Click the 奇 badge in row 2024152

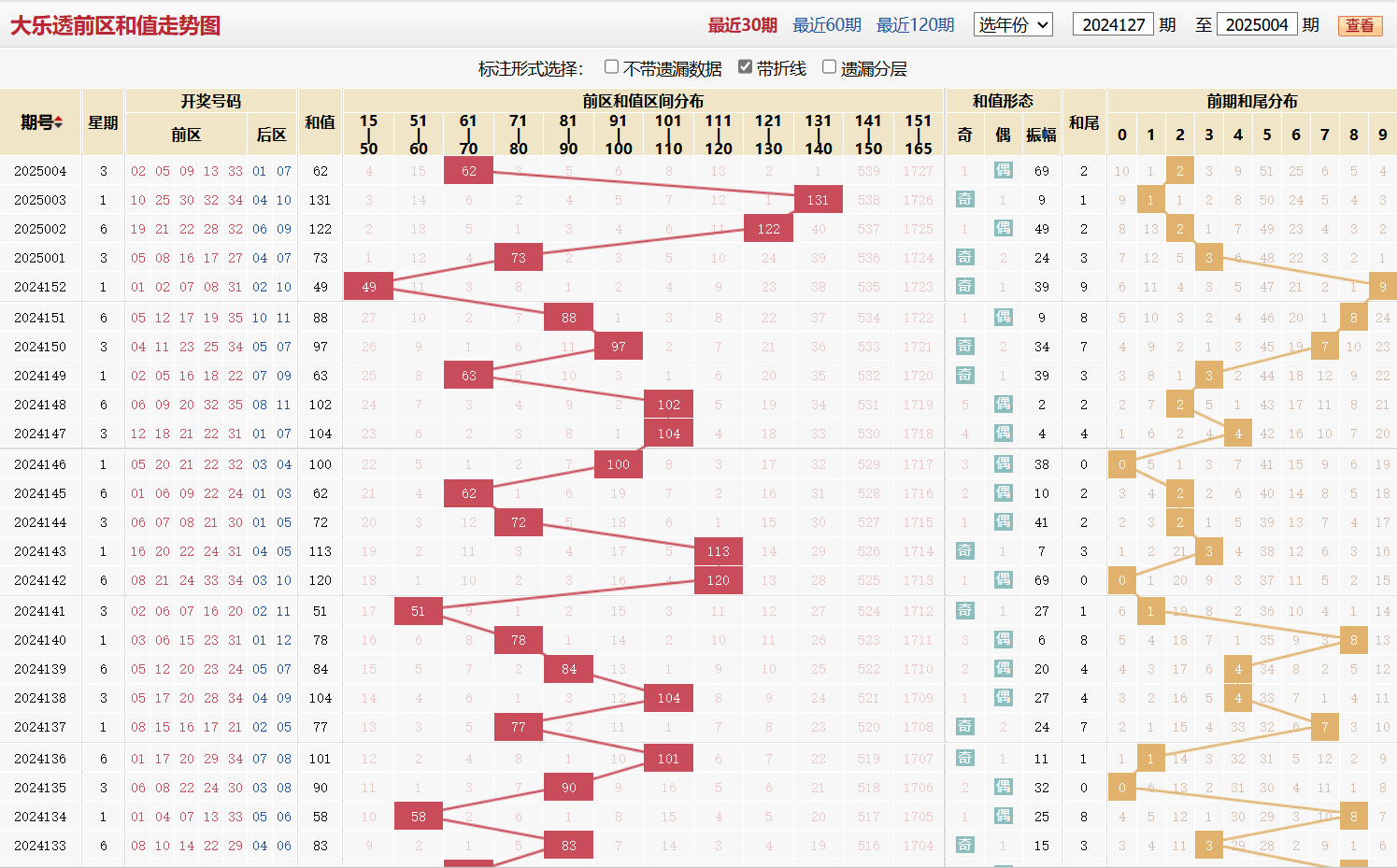[964, 287]
